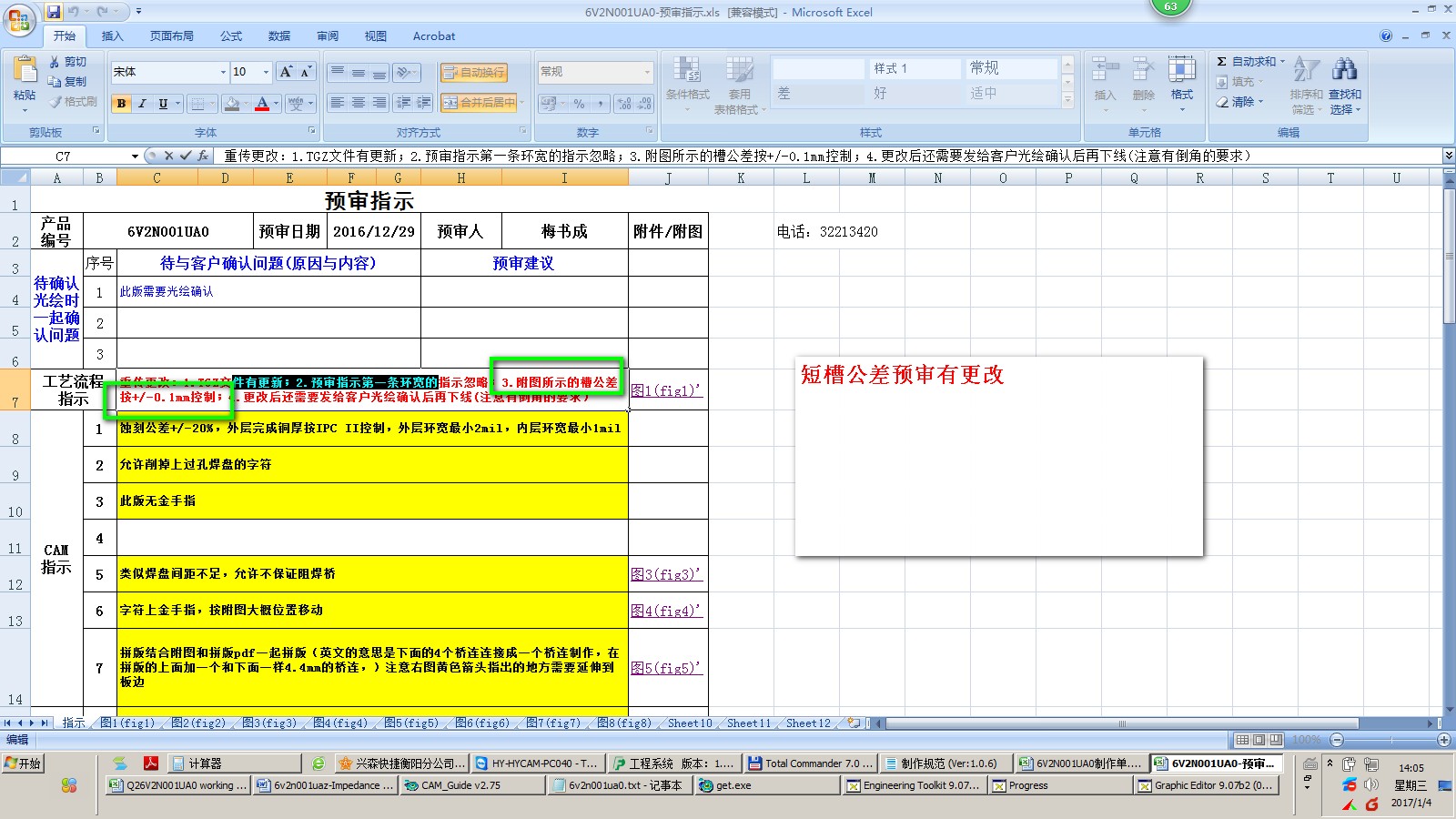Viewport: 1456px width, 819px height.
Task: Decrease the cell indent
Action: [403, 103]
